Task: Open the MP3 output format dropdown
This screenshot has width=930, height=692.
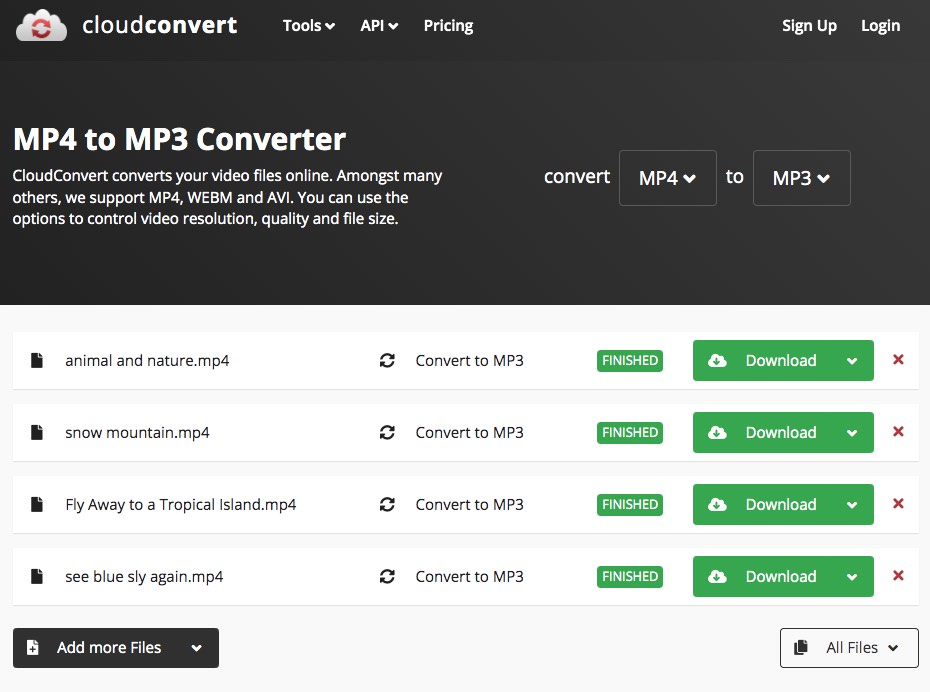Action: [801, 177]
